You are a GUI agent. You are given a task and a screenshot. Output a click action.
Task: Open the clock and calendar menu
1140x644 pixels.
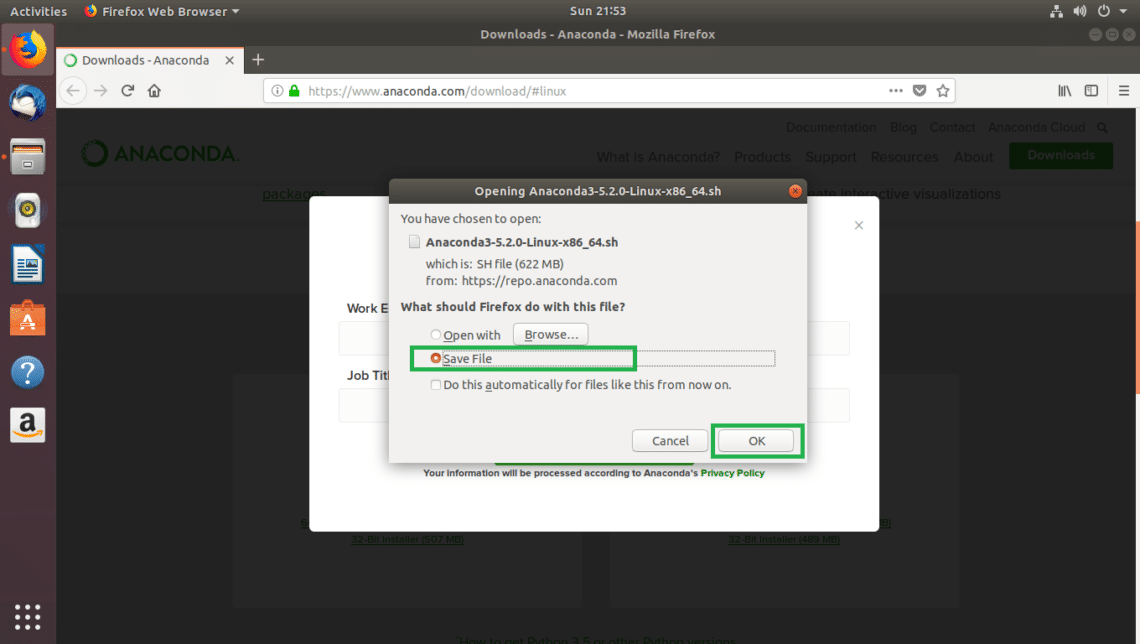coord(598,11)
